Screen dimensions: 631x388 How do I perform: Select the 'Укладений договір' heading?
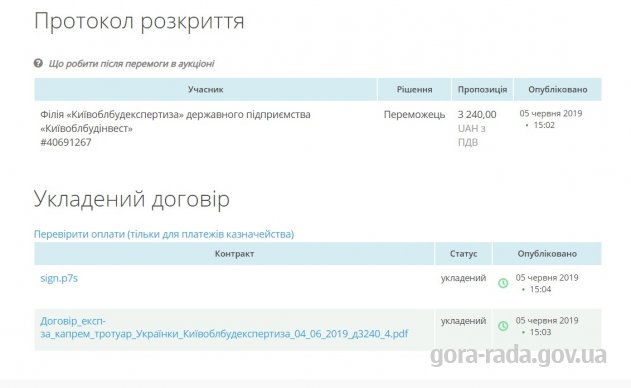(x=132, y=199)
